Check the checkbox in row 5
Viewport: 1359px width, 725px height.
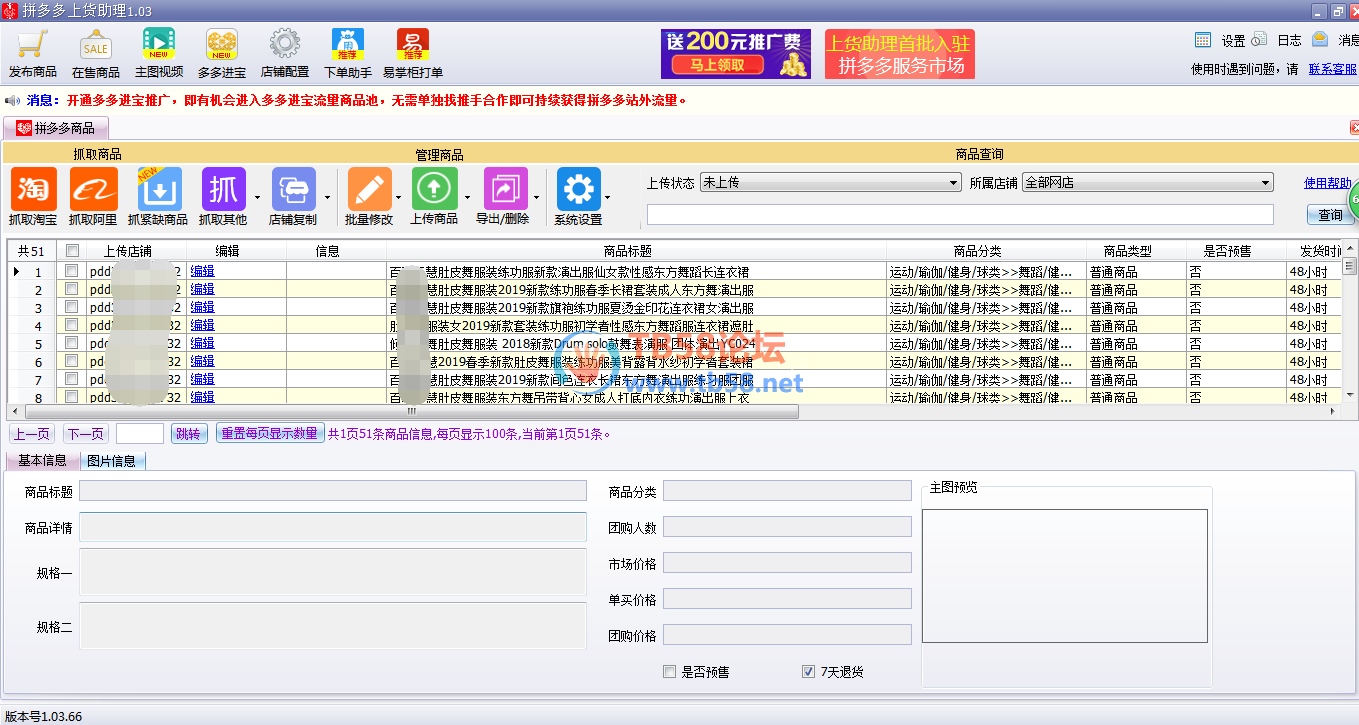point(71,343)
